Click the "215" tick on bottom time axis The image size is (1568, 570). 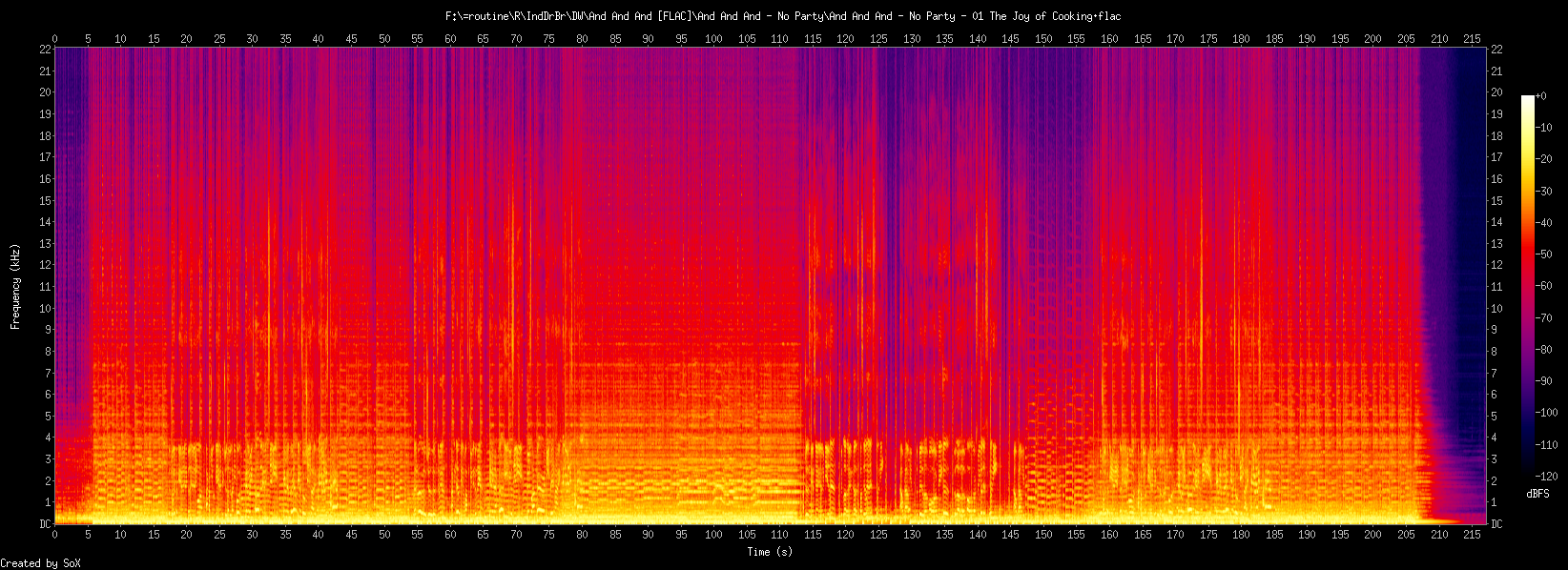click(1472, 536)
